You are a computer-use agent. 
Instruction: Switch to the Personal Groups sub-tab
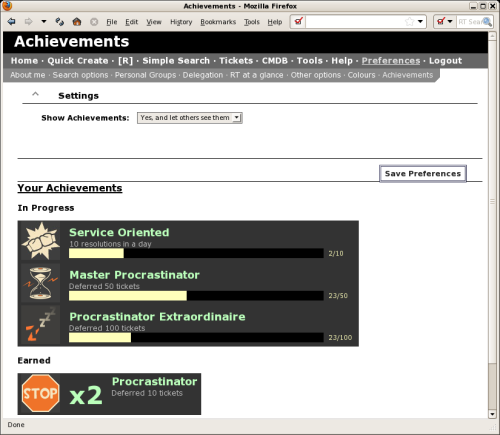coord(145,75)
